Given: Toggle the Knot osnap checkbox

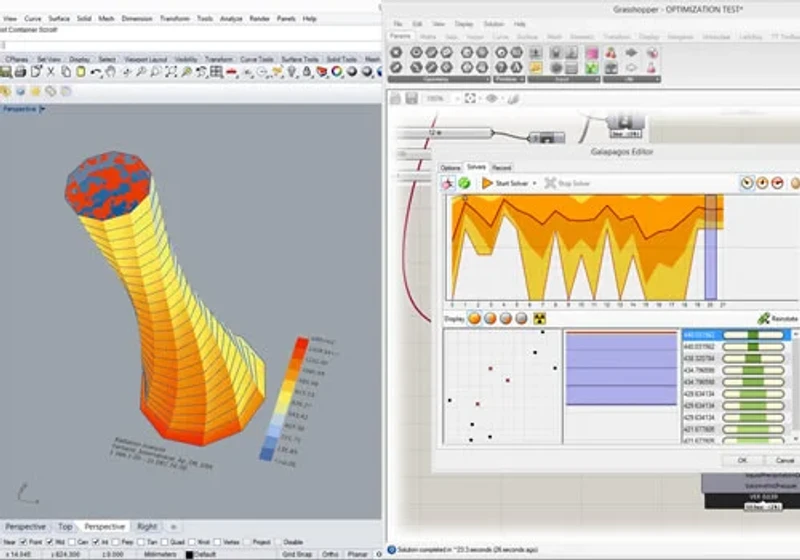Looking at the screenshot, I should (x=192, y=542).
